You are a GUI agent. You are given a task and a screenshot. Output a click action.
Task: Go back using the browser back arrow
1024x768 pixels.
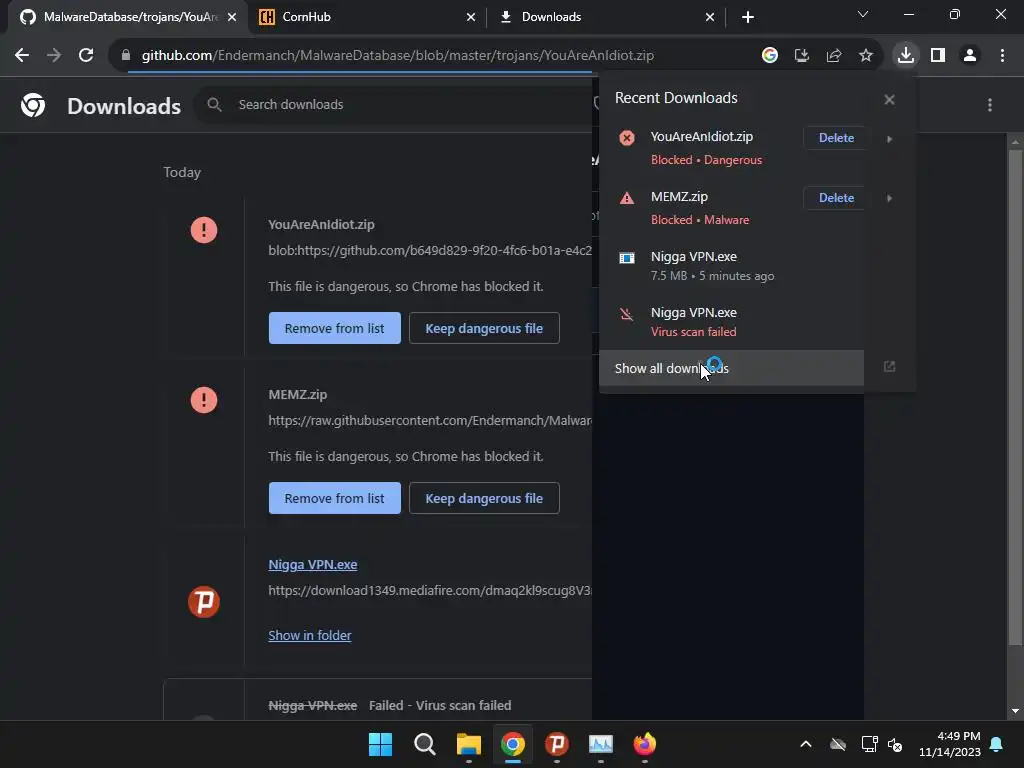(x=22, y=56)
